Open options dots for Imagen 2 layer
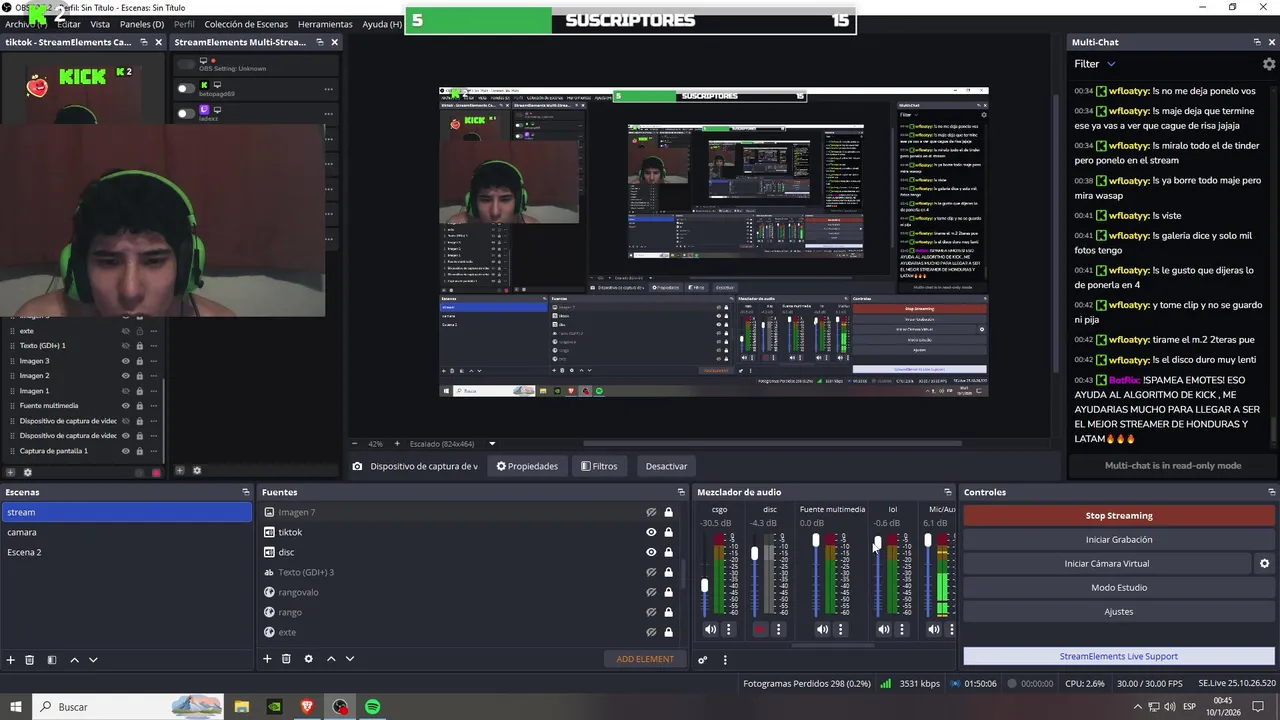Image resolution: width=1280 pixels, height=720 pixels. tap(153, 376)
